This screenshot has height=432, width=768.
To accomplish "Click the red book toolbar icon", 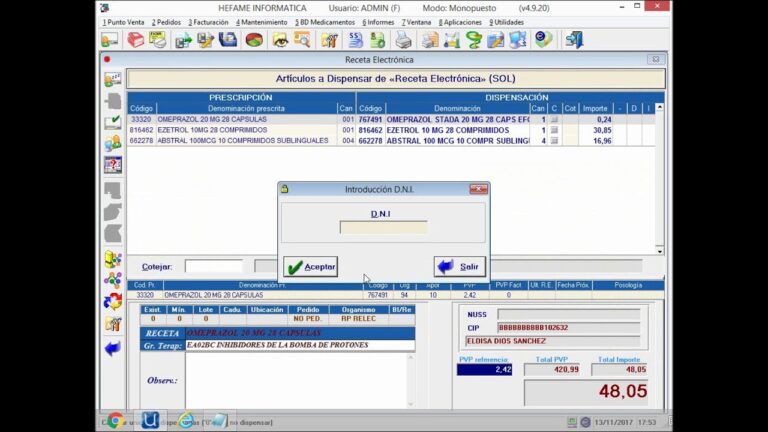I will click(136, 40).
